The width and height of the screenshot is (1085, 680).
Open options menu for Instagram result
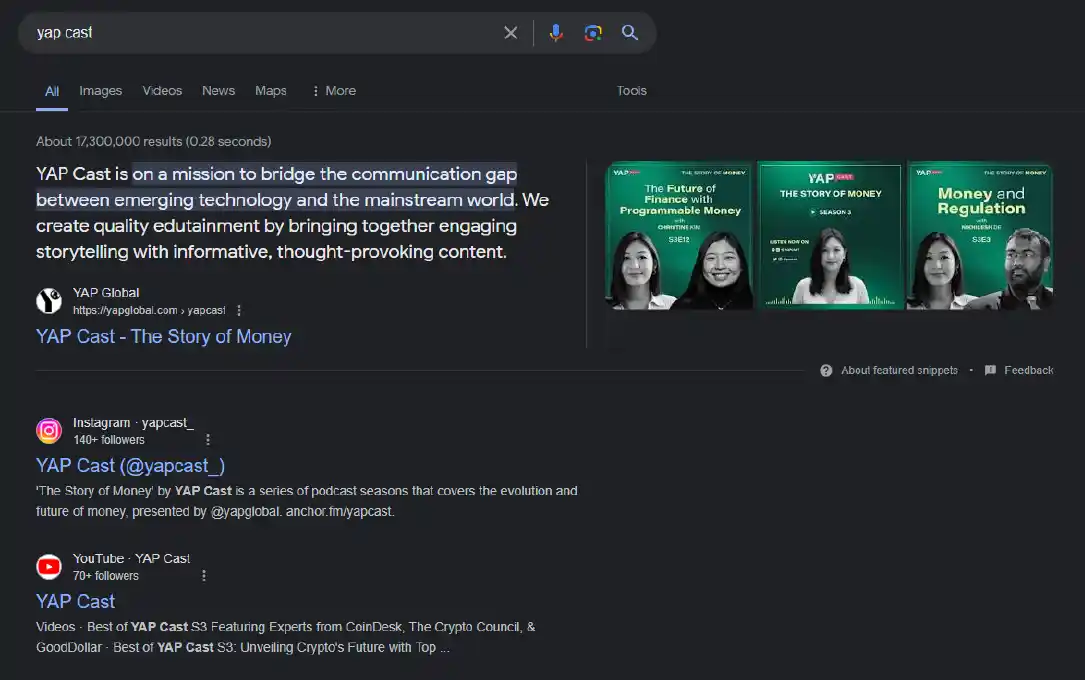(x=208, y=440)
